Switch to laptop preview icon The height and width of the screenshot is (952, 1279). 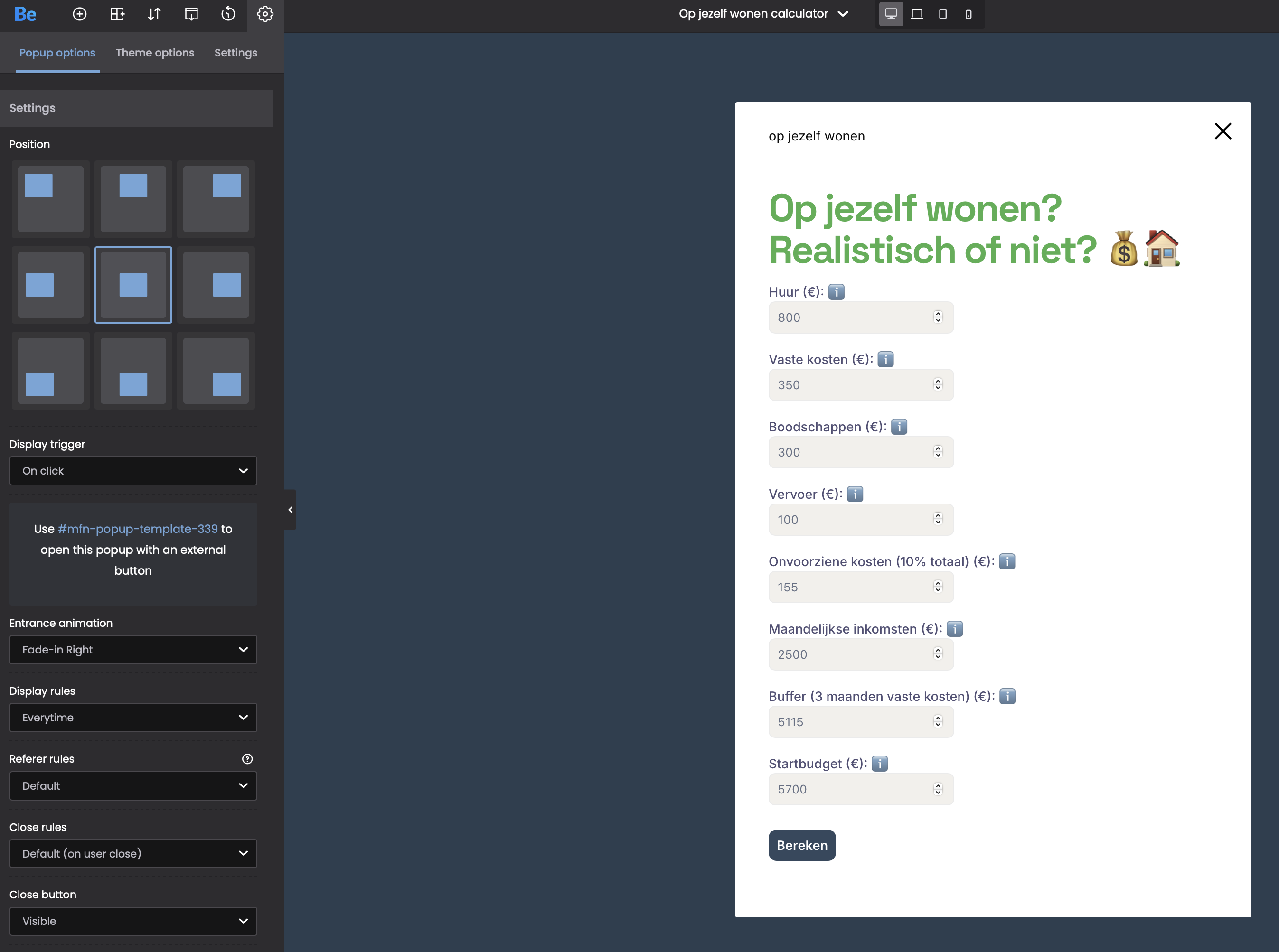point(917,14)
